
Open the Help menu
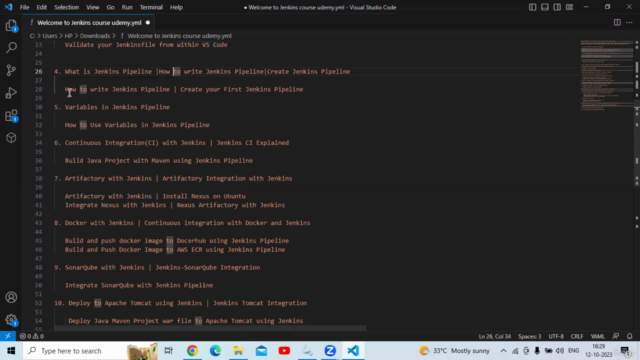(176, 7)
